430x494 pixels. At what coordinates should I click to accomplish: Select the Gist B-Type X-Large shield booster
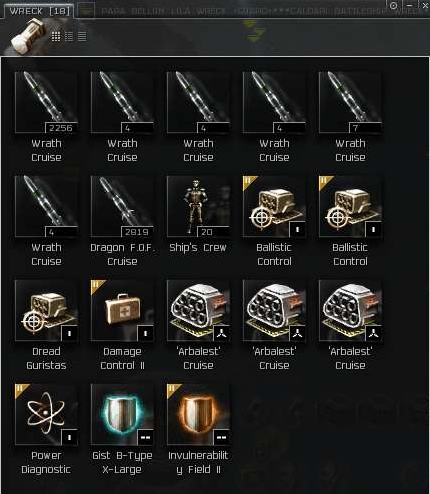point(122,414)
